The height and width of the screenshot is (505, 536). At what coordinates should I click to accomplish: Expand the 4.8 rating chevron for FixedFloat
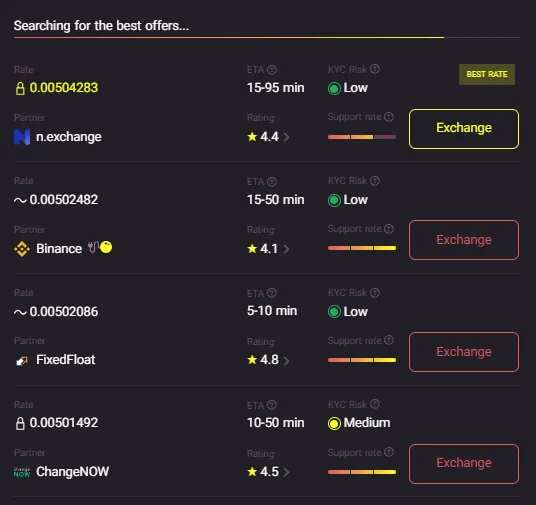click(x=286, y=361)
